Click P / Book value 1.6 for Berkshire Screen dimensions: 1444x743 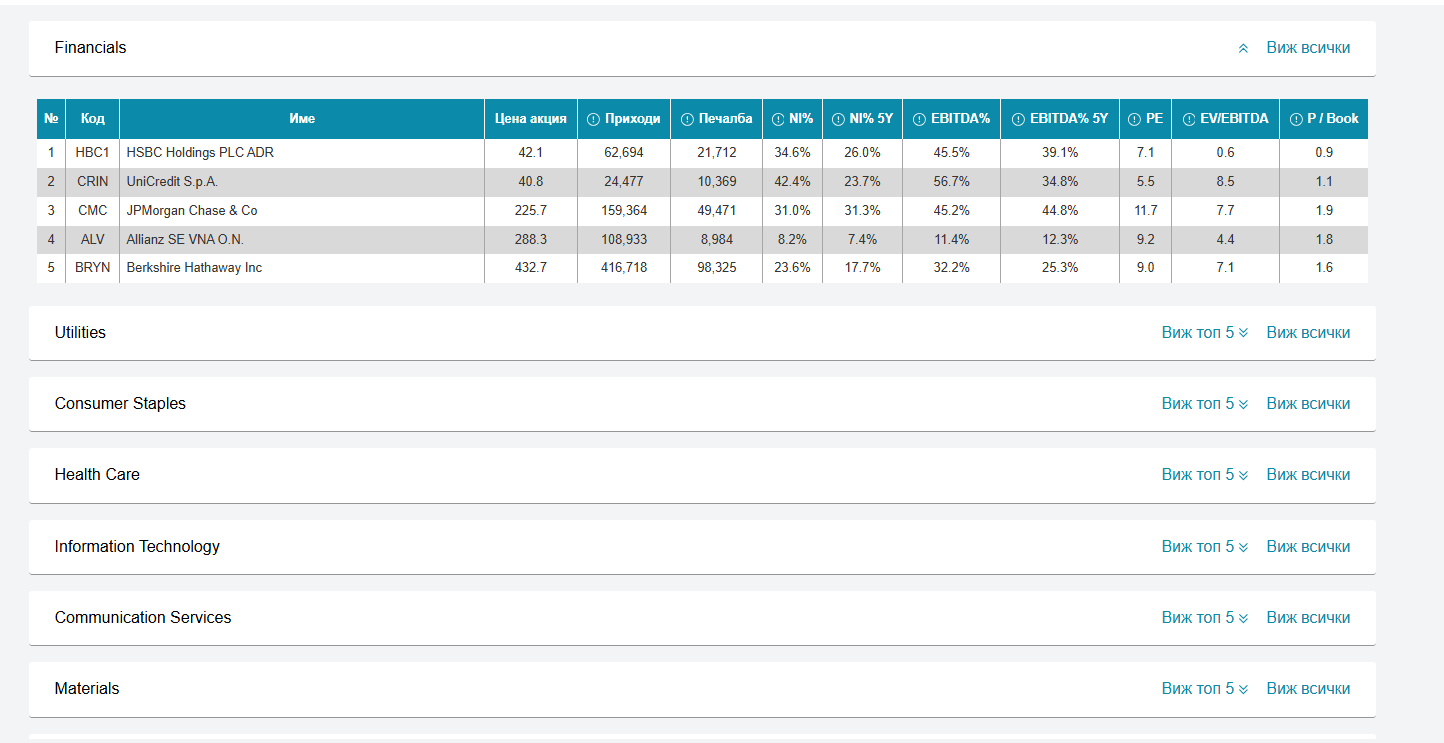[x=1325, y=268]
